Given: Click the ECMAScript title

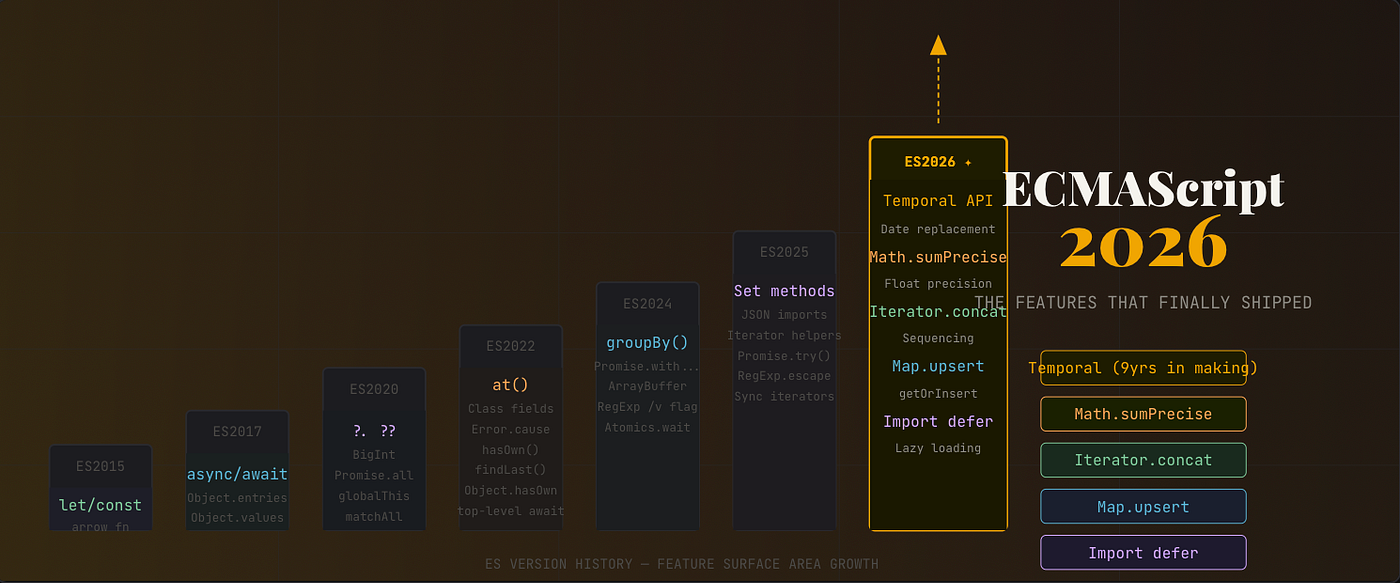Looking at the screenshot, I should click(x=1143, y=189).
